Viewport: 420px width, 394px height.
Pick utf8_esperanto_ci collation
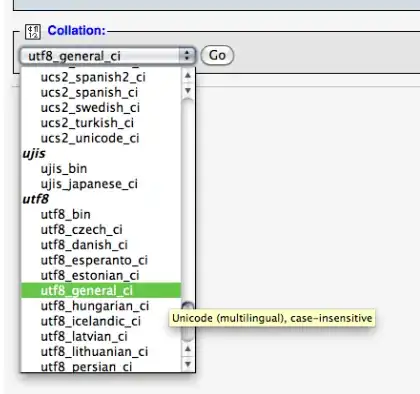(101, 260)
